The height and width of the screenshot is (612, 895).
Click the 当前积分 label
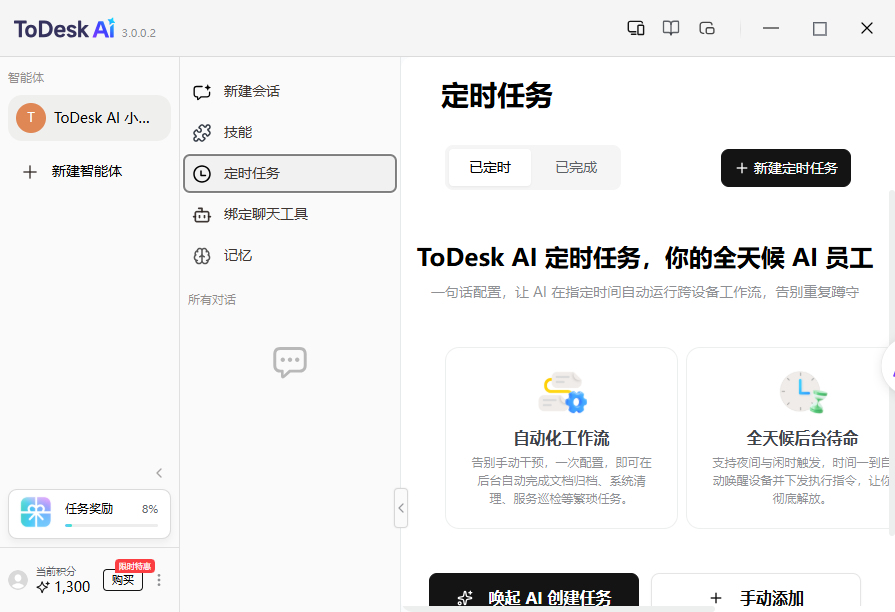56,571
